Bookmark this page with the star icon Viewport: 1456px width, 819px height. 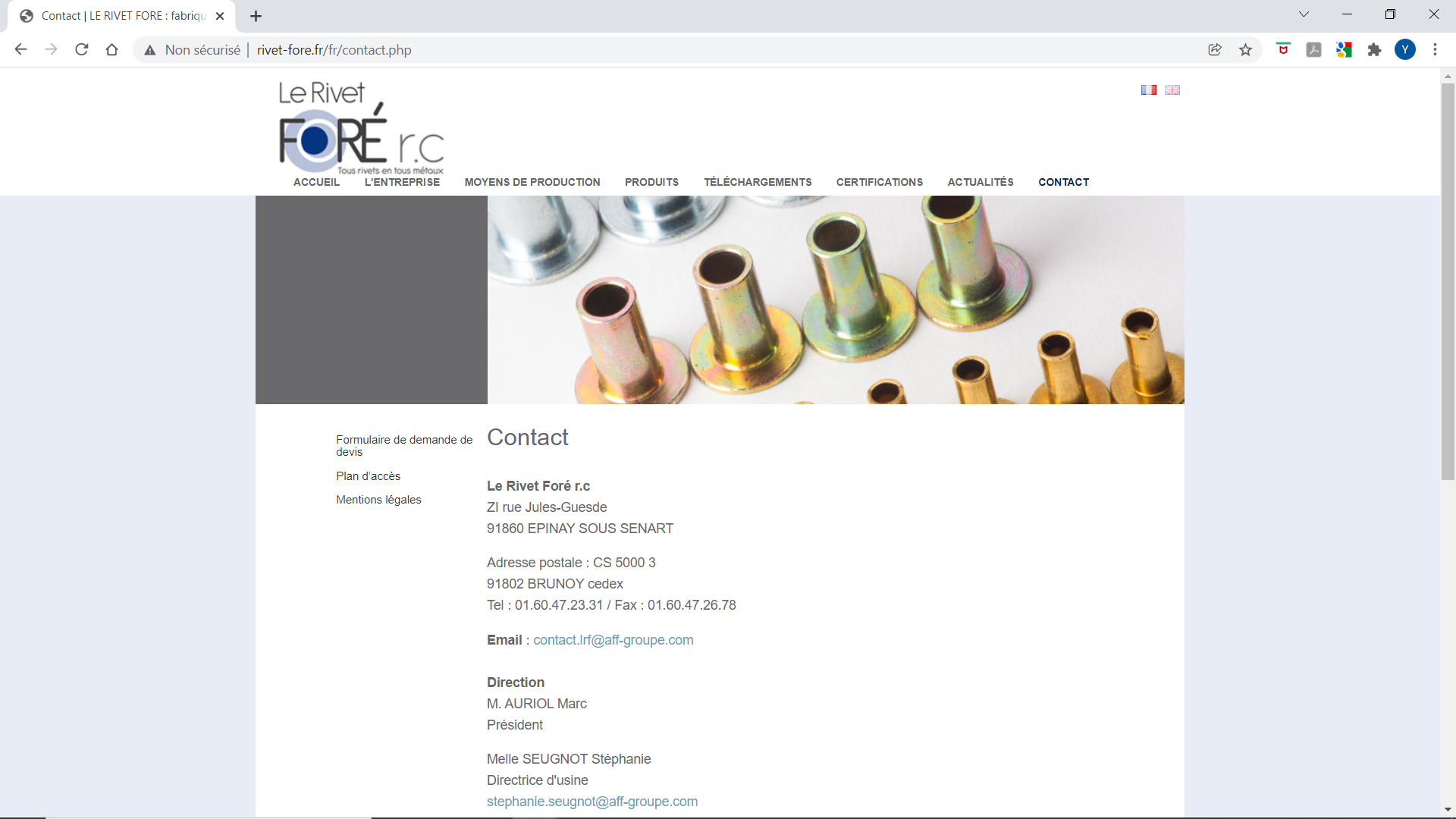pyautogui.click(x=1245, y=50)
